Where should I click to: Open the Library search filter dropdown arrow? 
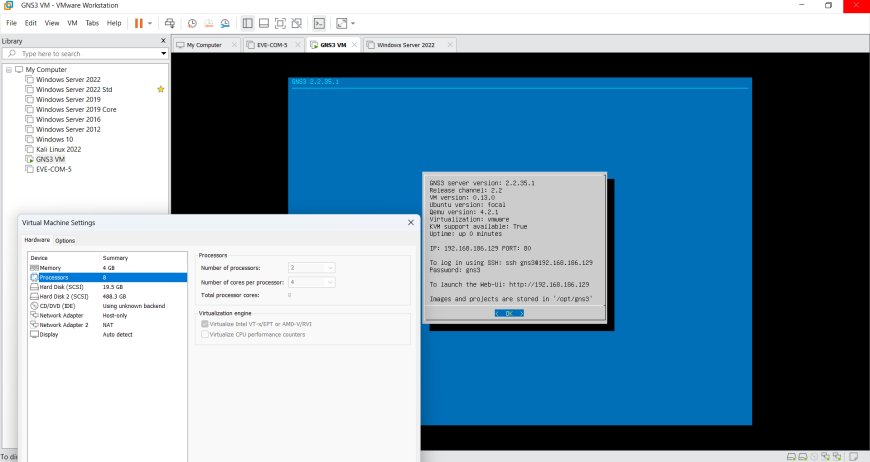pyautogui.click(x=164, y=54)
